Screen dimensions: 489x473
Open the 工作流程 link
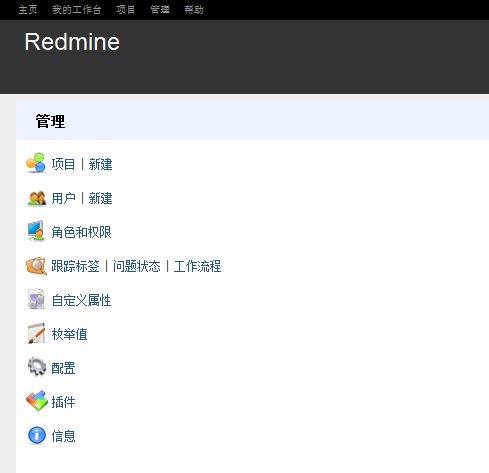(197, 266)
